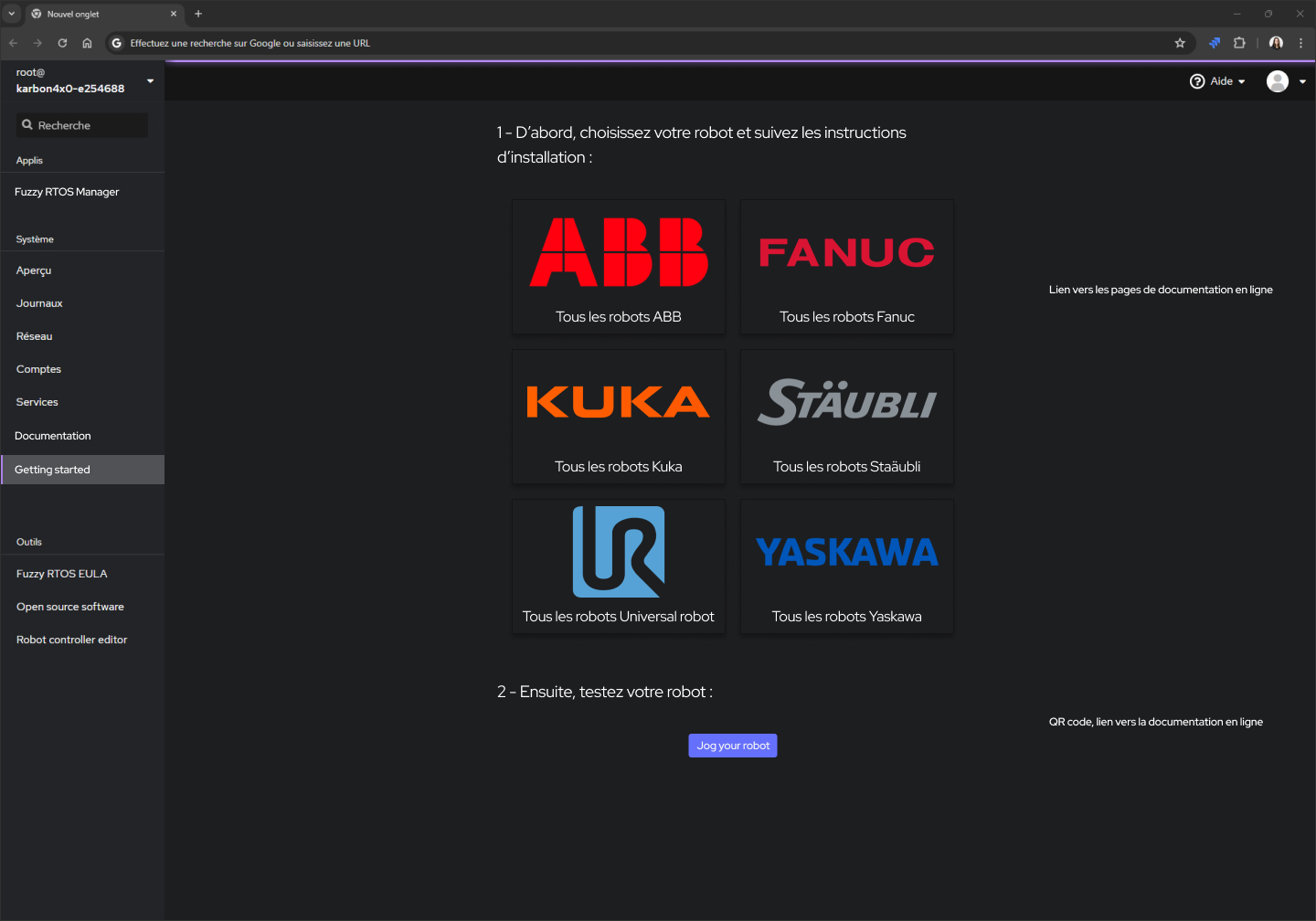Switch to the Nouvel onglet tab
1316x921 pixels.
105,14
